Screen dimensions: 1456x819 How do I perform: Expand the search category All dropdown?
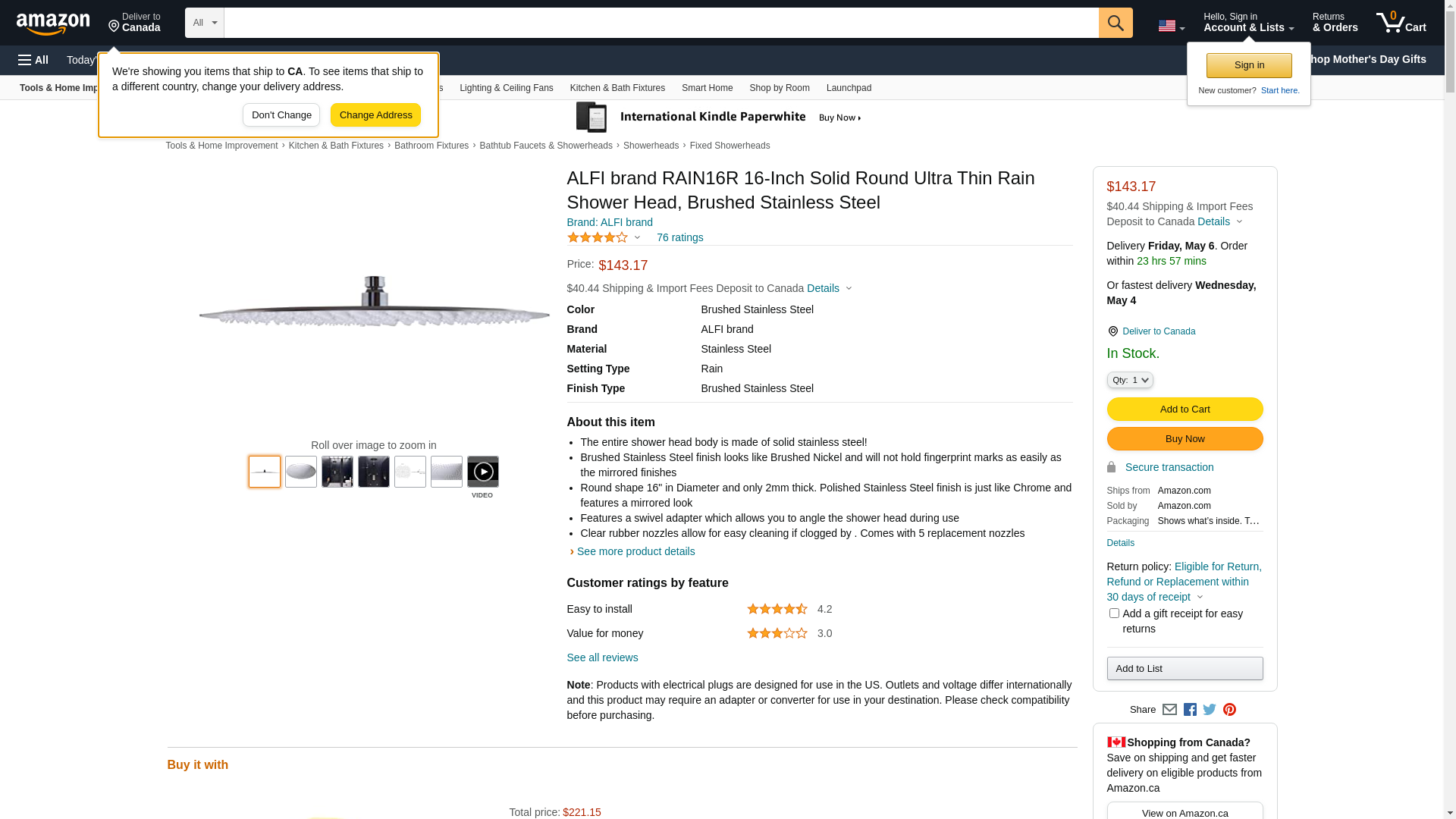(205, 23)
